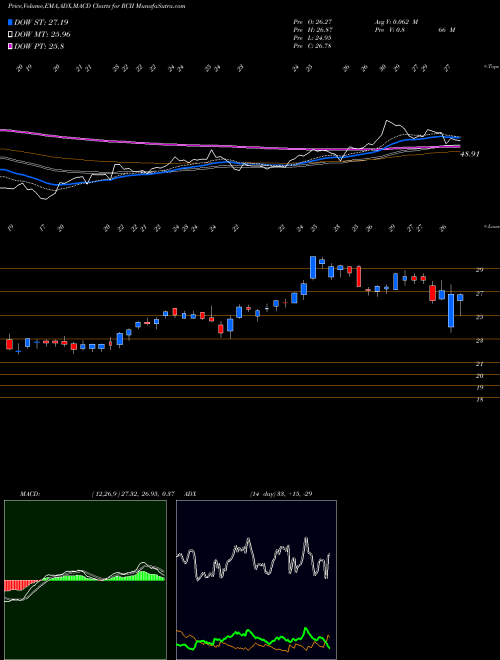This screenshot has height=660, width=500.
Task: Click the 29 price axis label
Action: click(x=479, y=270)
